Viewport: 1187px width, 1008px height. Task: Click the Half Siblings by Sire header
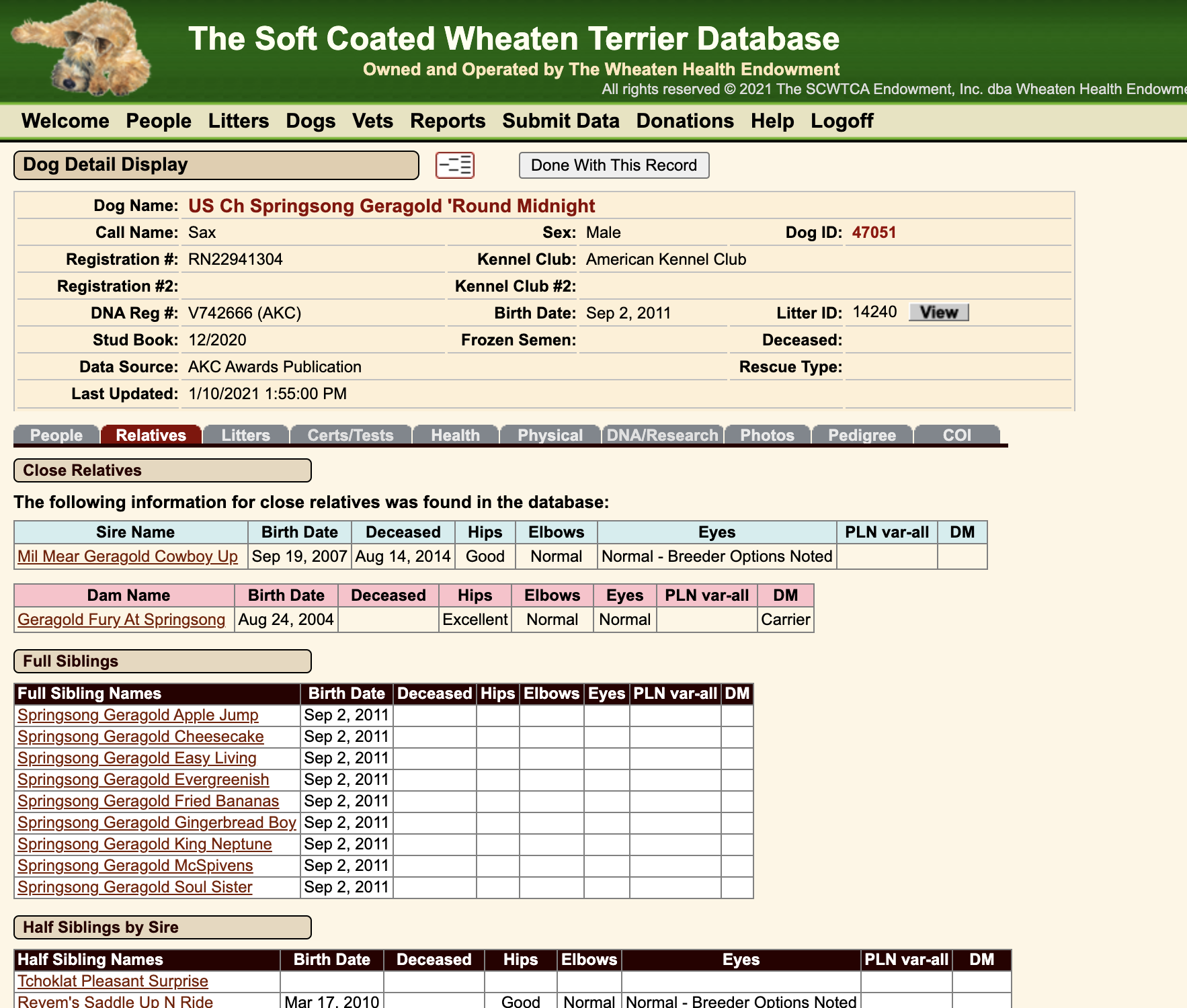click(x=163, y=927)
